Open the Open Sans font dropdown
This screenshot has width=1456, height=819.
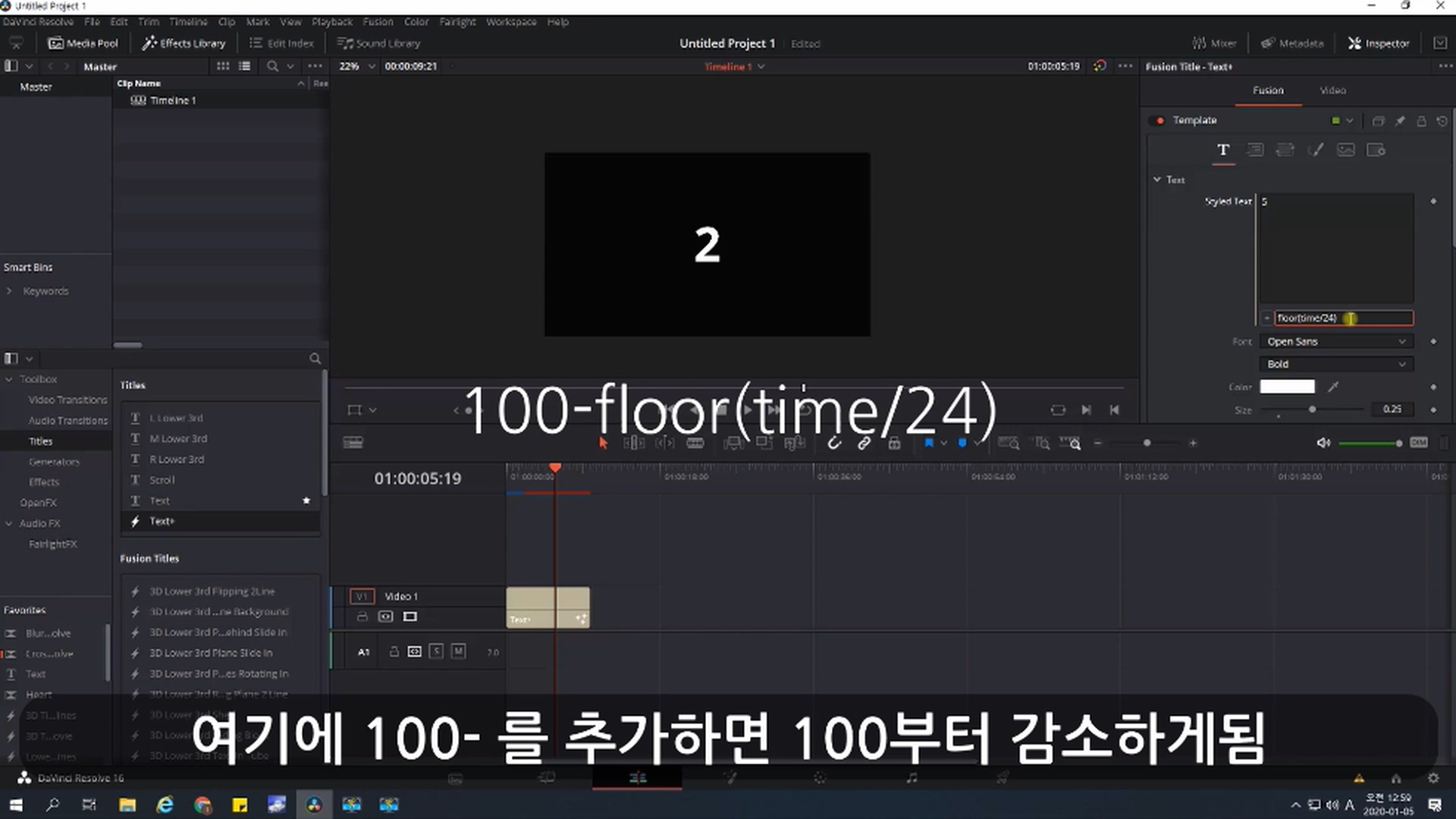pos(1335,341)
